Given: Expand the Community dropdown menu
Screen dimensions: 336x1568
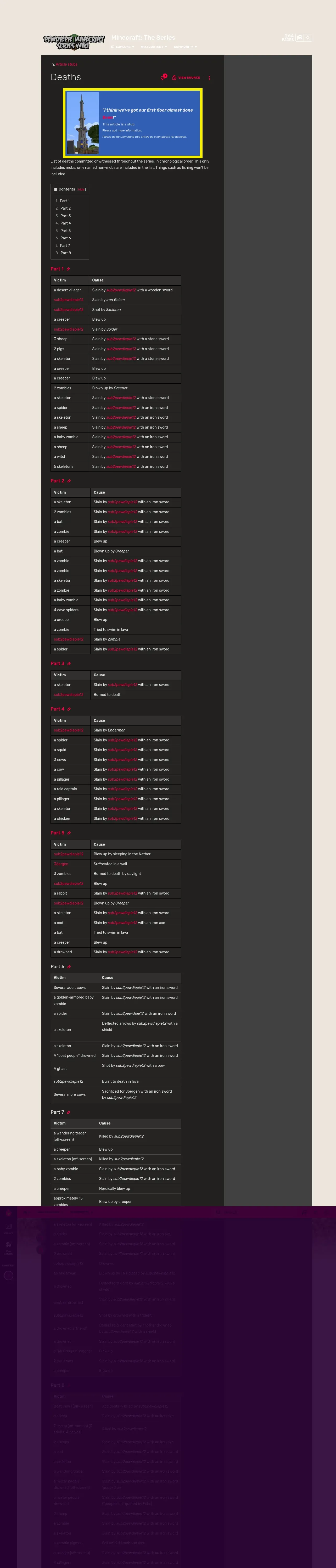Looking at the screenshot, I should click(185, 47).
